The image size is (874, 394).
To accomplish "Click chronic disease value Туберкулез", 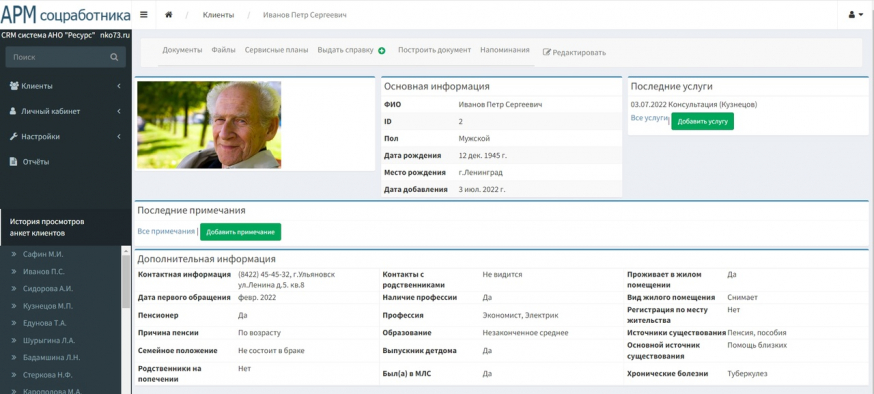I will point(747,373).
